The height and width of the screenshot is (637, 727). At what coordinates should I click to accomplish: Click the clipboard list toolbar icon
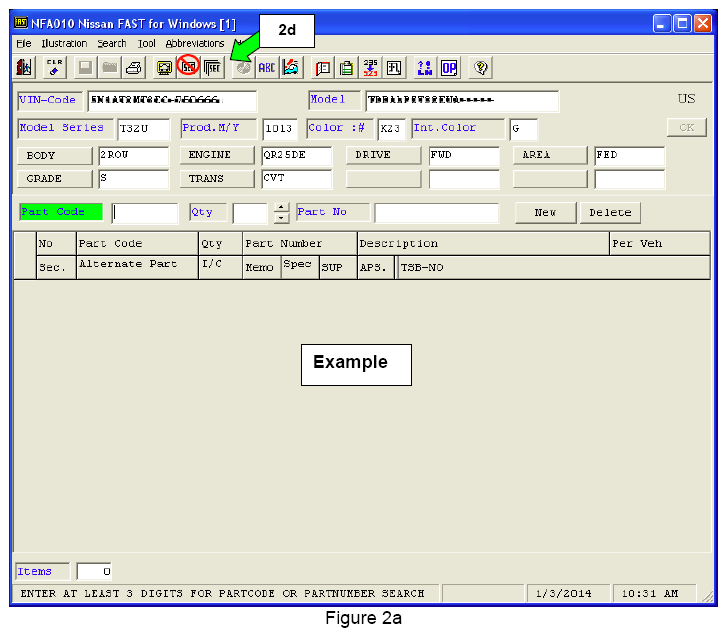346,67
